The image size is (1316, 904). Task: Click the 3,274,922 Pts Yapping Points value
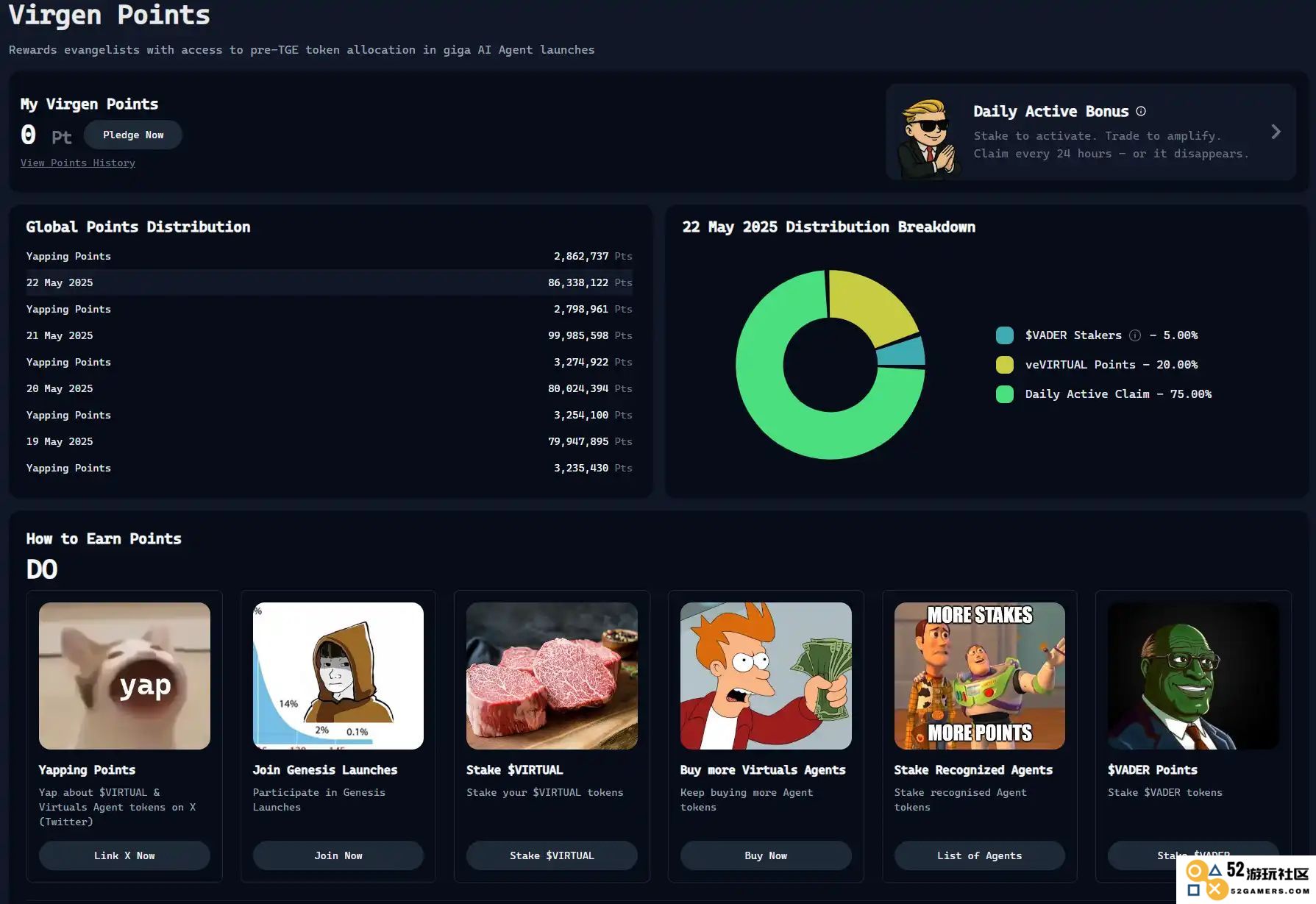tap(593, 362)
